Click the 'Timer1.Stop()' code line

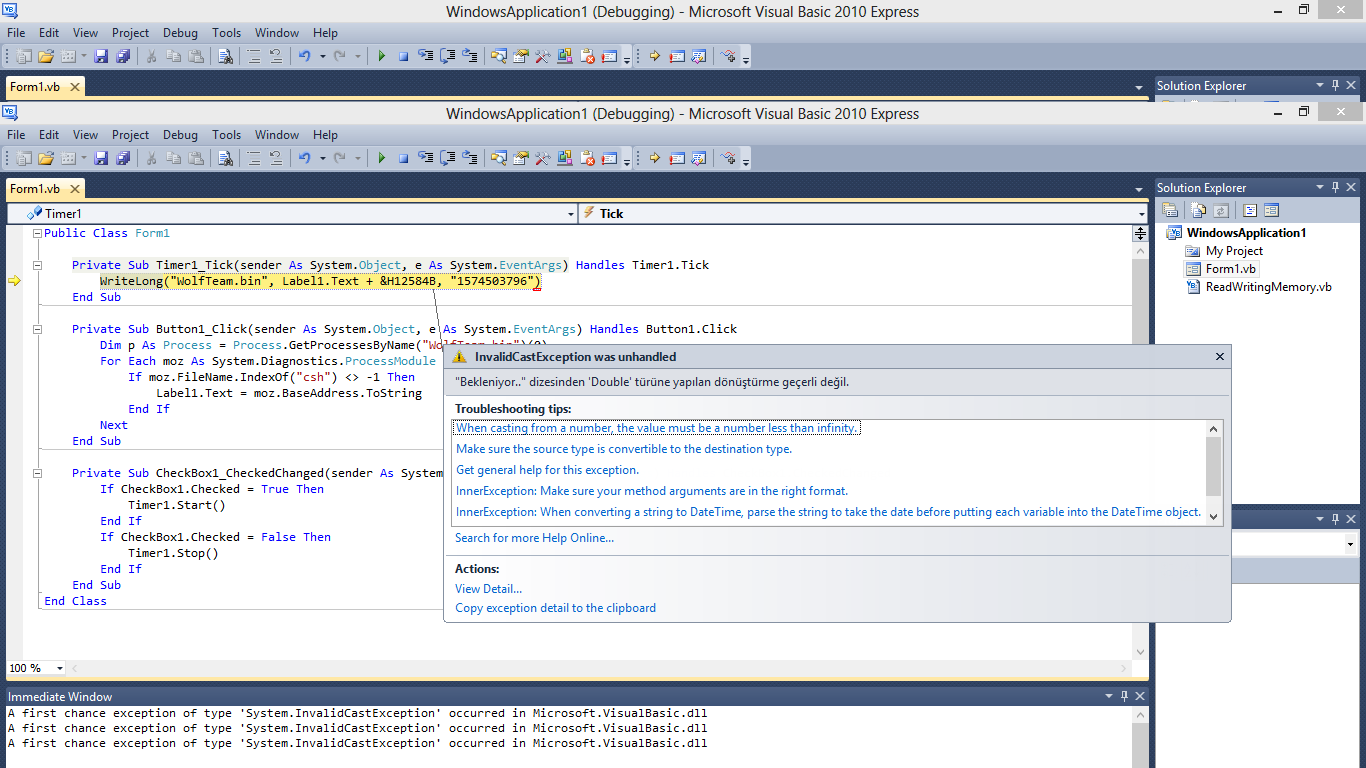click(173, 553)
